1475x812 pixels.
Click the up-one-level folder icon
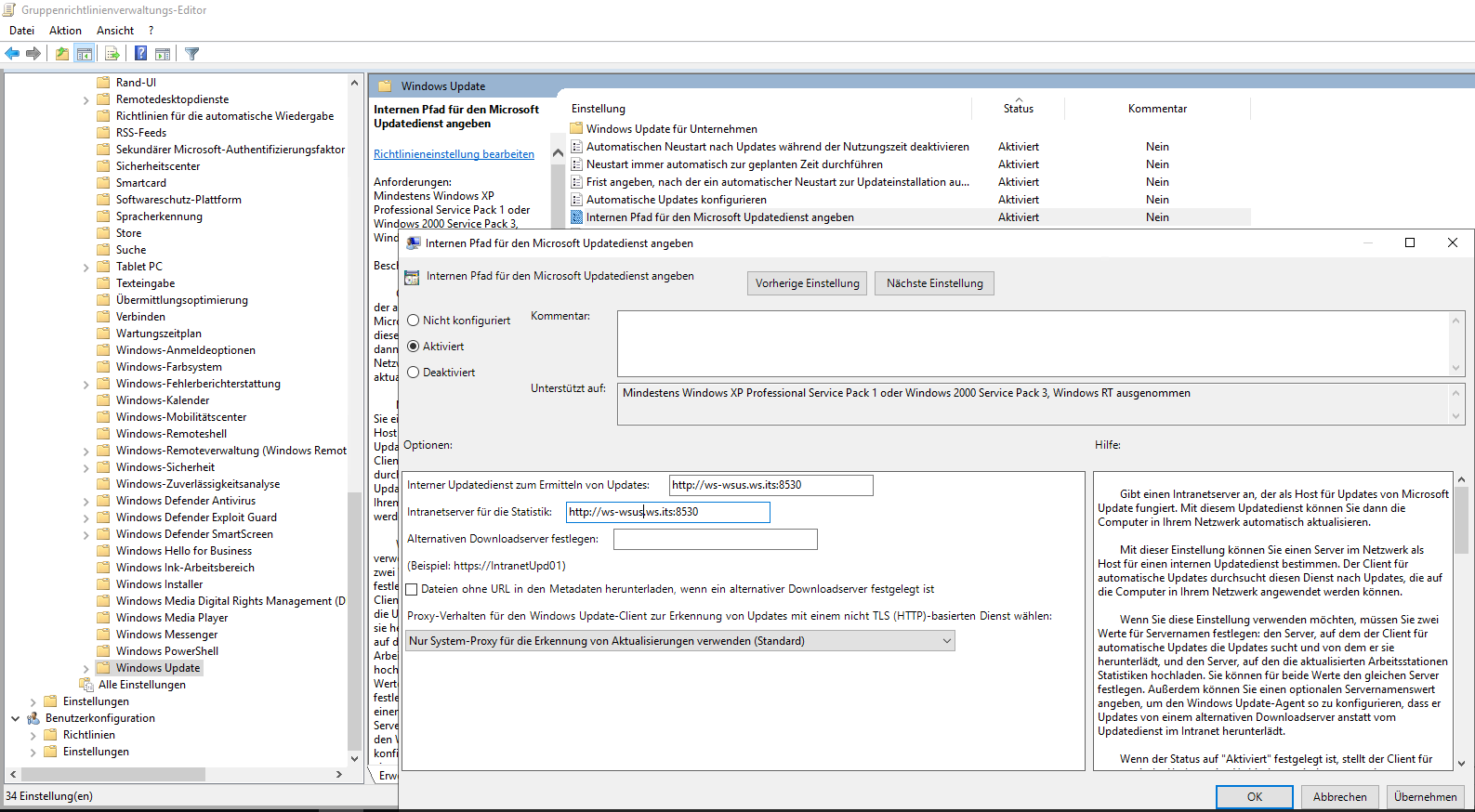[61, 54]
